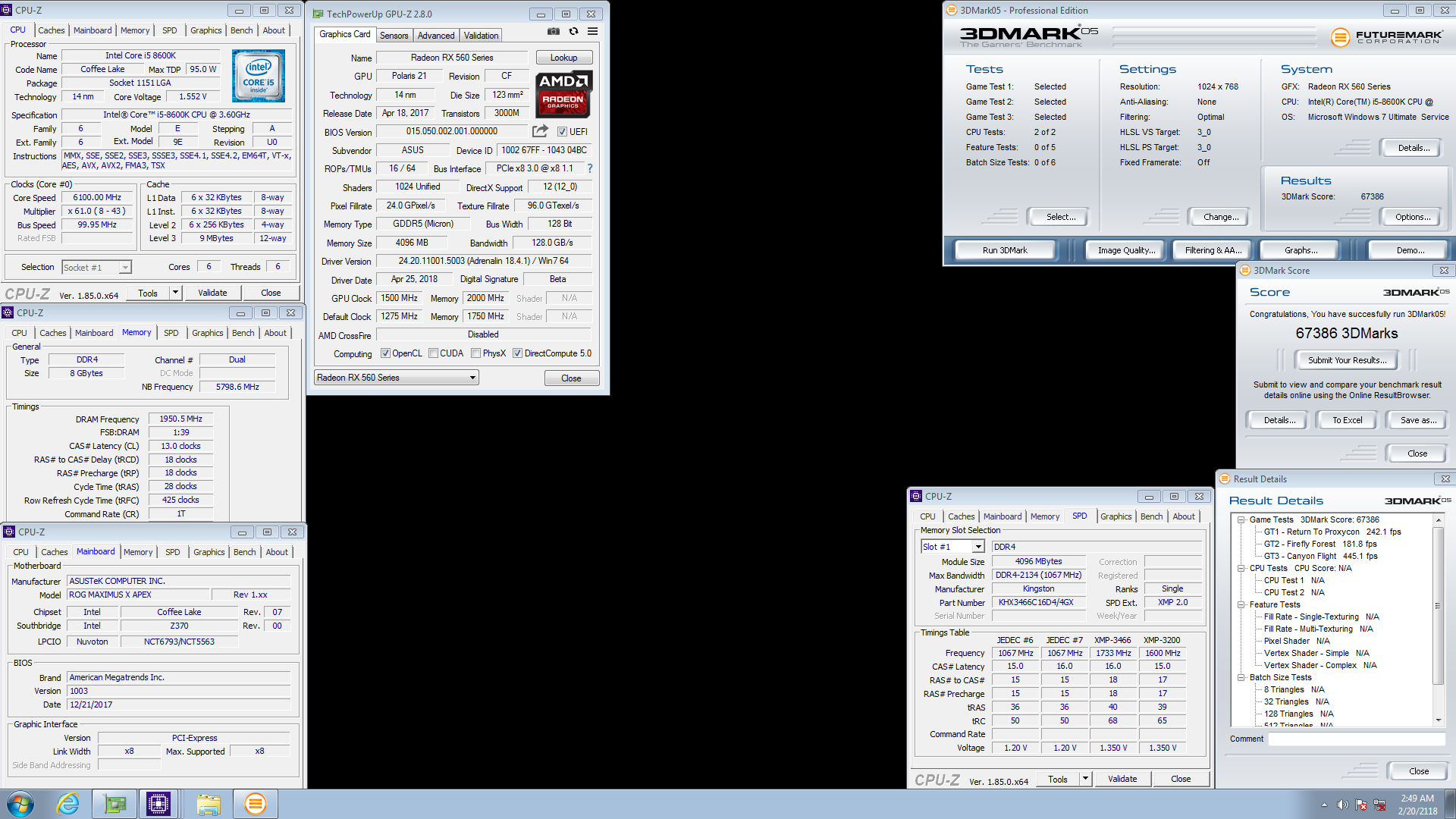Click the Comment input field
This screenshot has height=819, width=1456.
[1357, 739]
